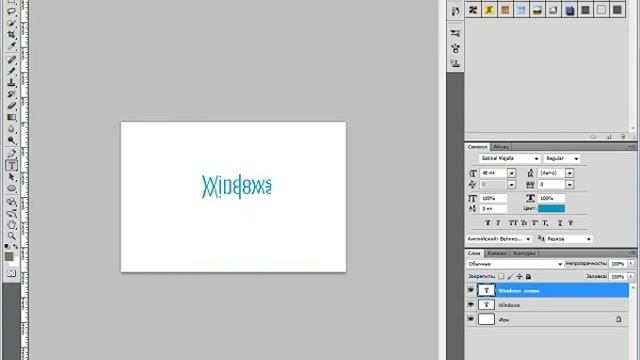This screenshot has width=640, height=360.
Task: Toggle lock all in Layers panel
Action: point(529,276)
